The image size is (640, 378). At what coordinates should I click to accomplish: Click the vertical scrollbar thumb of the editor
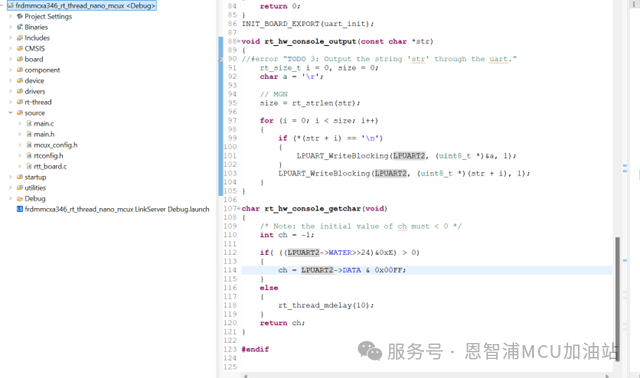618,298
